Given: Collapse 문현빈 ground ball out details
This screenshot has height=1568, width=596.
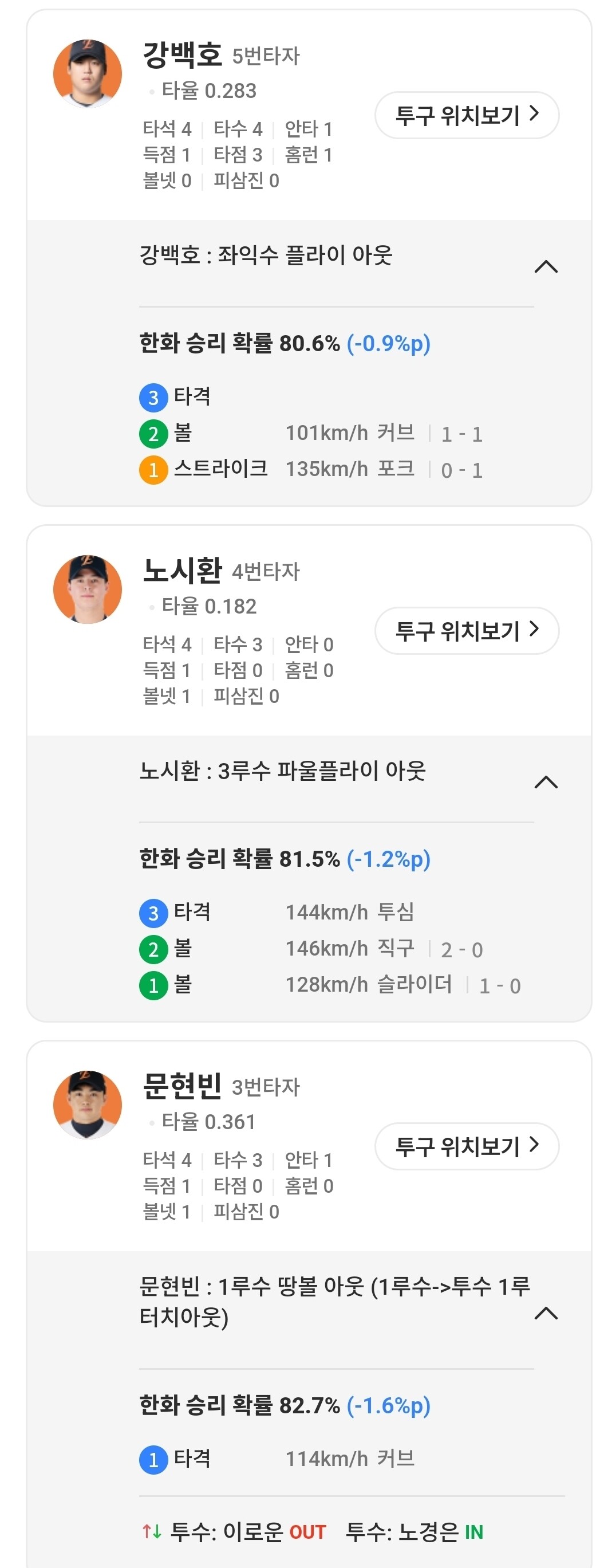Looking at the screenshot, I should 546,1314.
